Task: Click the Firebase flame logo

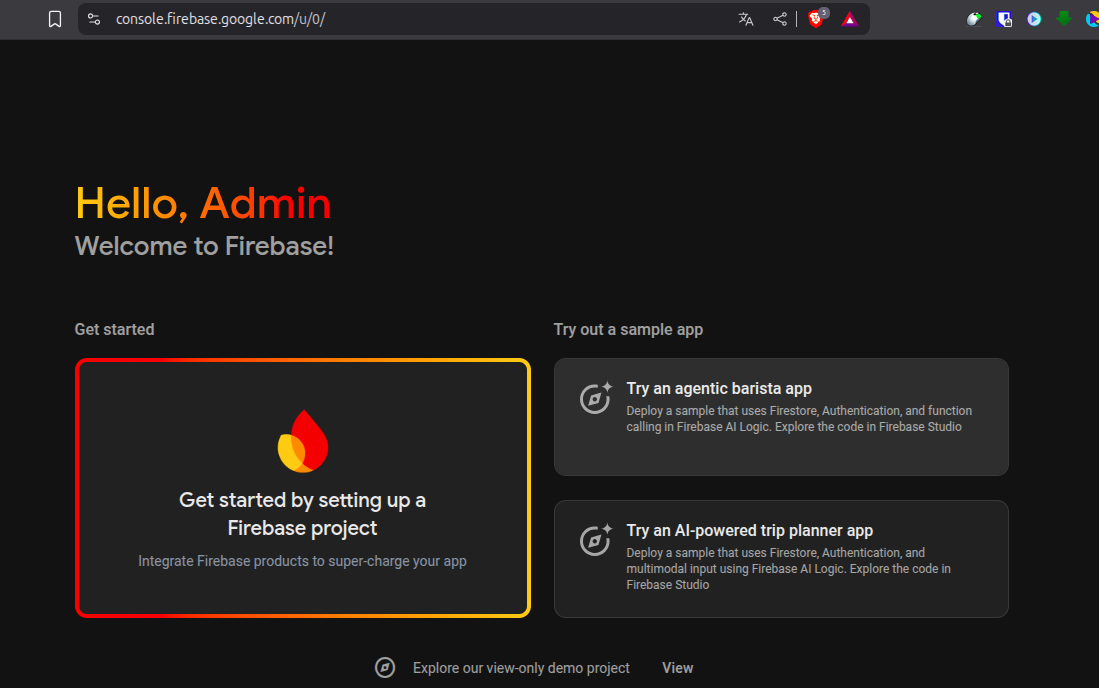Action: (x=303, y=441)
